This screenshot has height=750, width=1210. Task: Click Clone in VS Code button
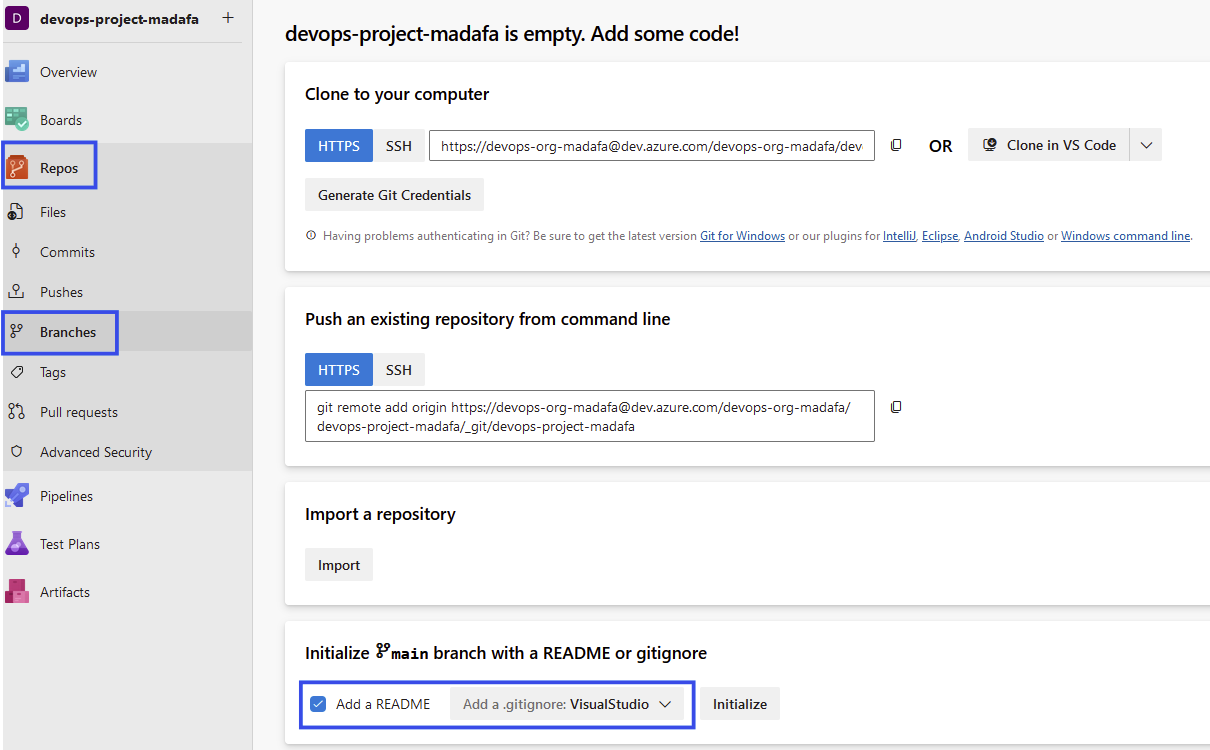tap(1049, 145)
